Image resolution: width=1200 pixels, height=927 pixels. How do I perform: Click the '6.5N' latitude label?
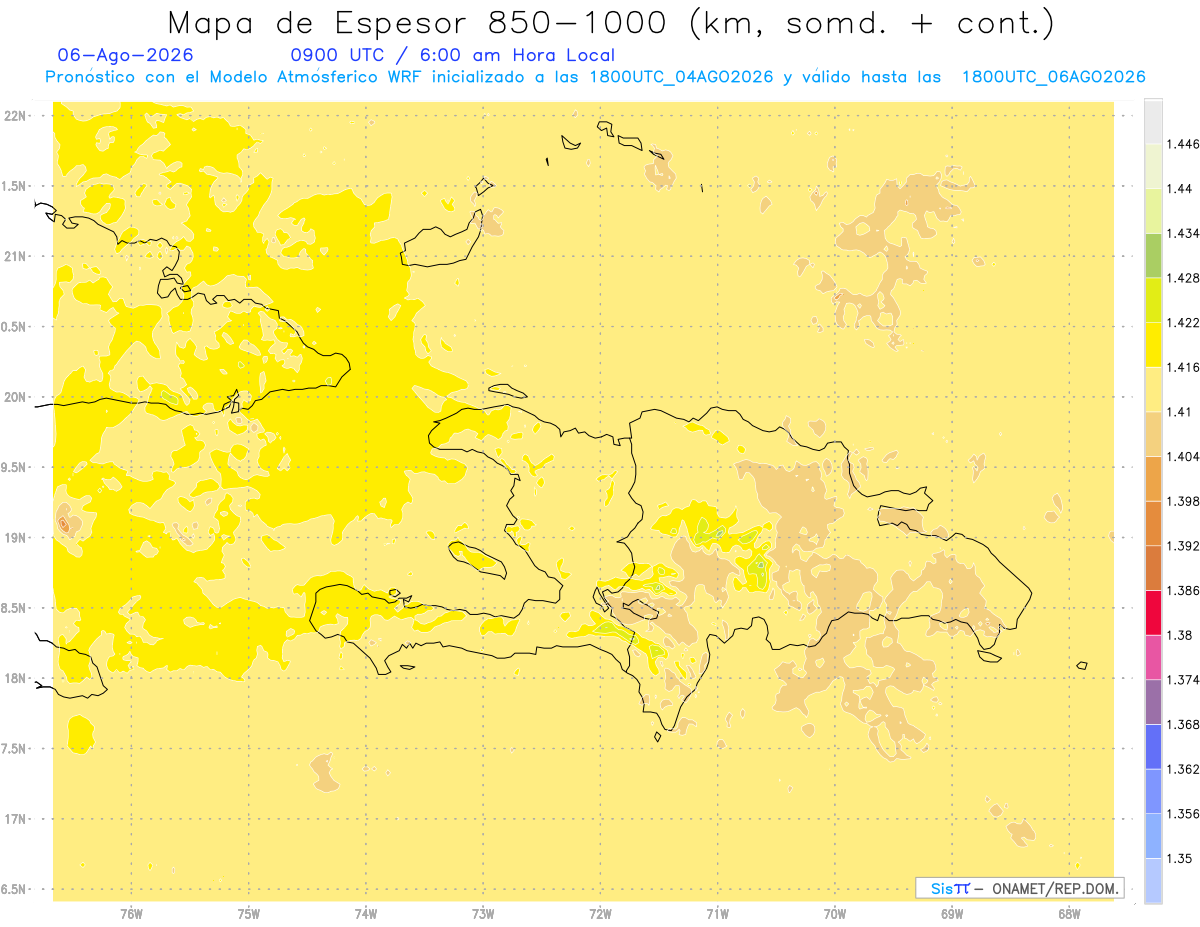point(15,889)
